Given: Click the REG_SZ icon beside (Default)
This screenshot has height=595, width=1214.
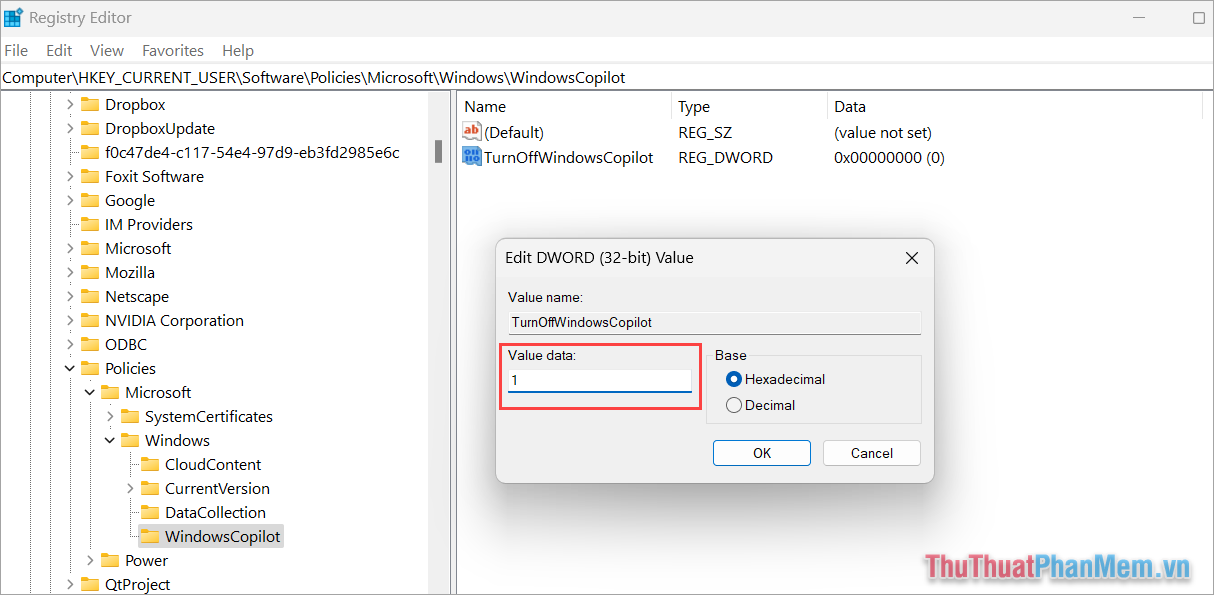Looking at the screenshot, I should coord(472,131).
